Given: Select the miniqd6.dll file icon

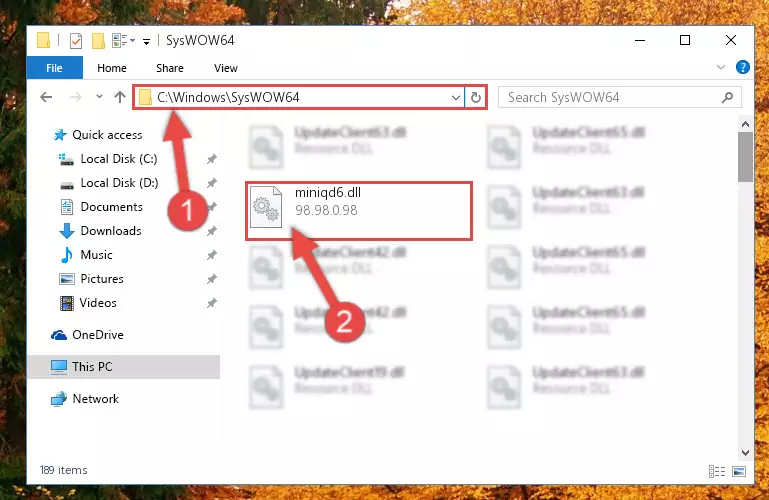Looking at the screenshot, I should pyautogui.click(x=266, y=207).
